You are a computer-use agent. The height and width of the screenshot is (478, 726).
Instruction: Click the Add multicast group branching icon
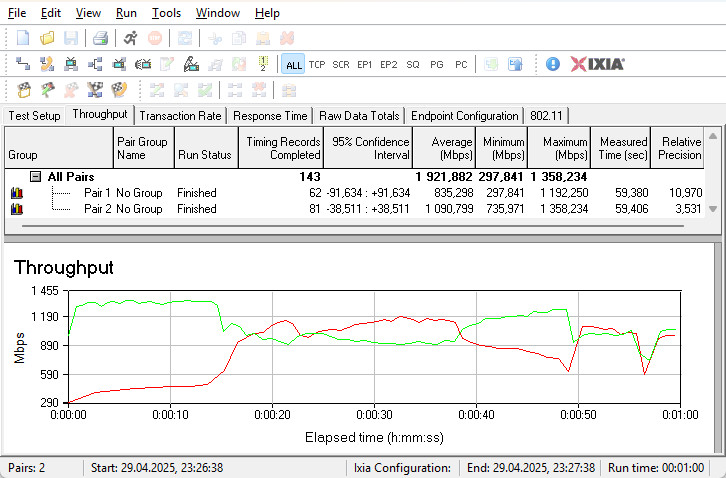(95, 64)
